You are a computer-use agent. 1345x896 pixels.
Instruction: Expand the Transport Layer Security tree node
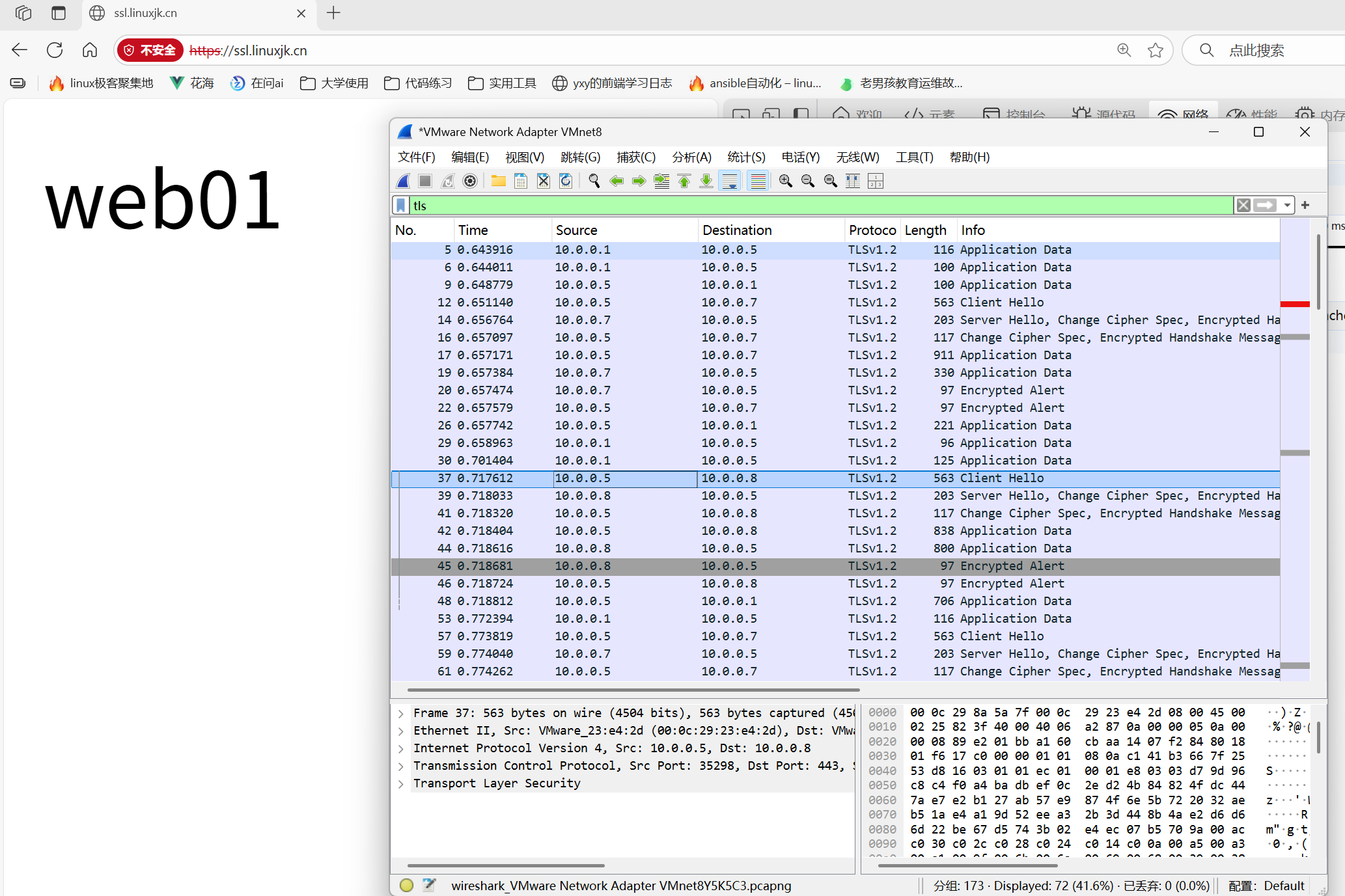click(x=401, y=783)
